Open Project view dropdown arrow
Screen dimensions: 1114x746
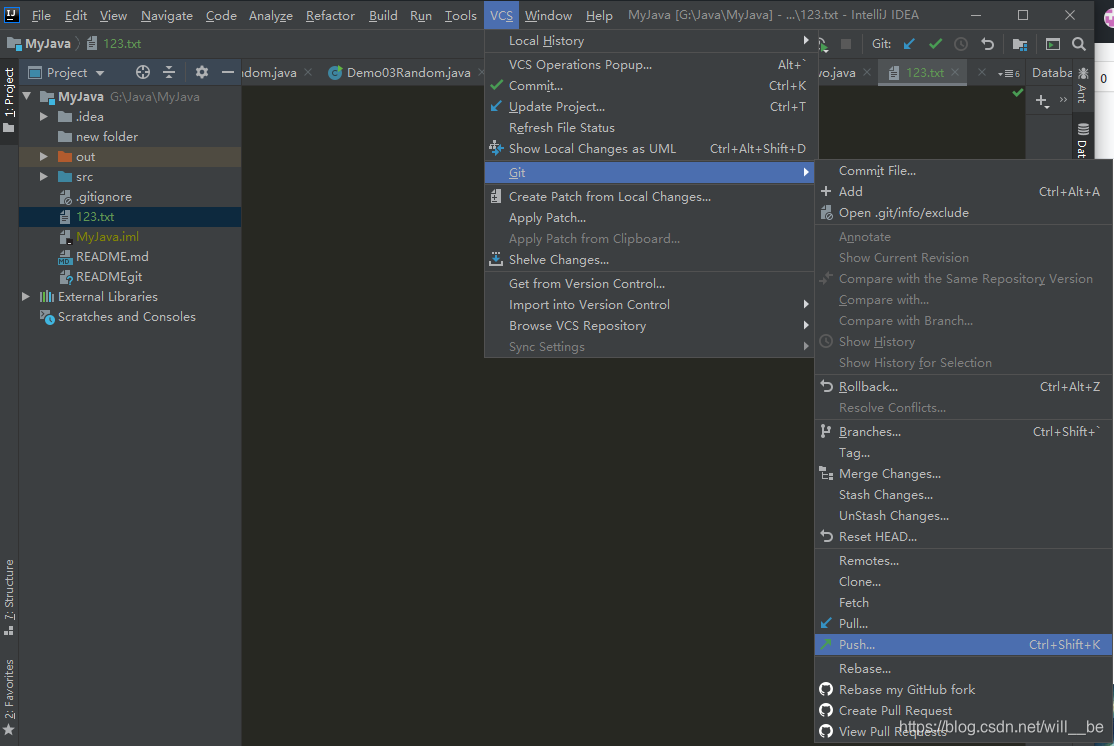click(x=99, y=72)
